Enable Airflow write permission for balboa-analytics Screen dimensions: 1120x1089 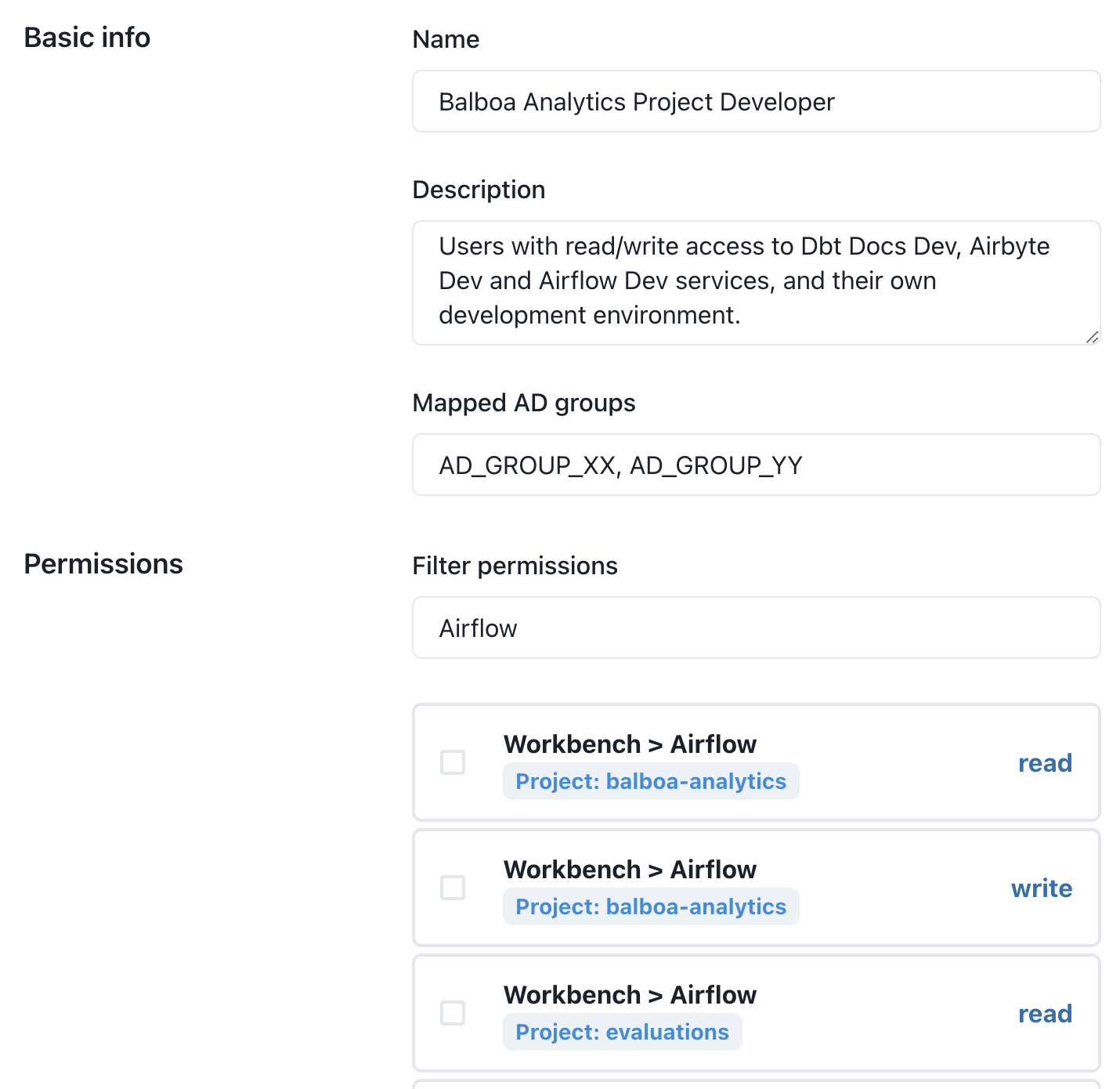453,888
